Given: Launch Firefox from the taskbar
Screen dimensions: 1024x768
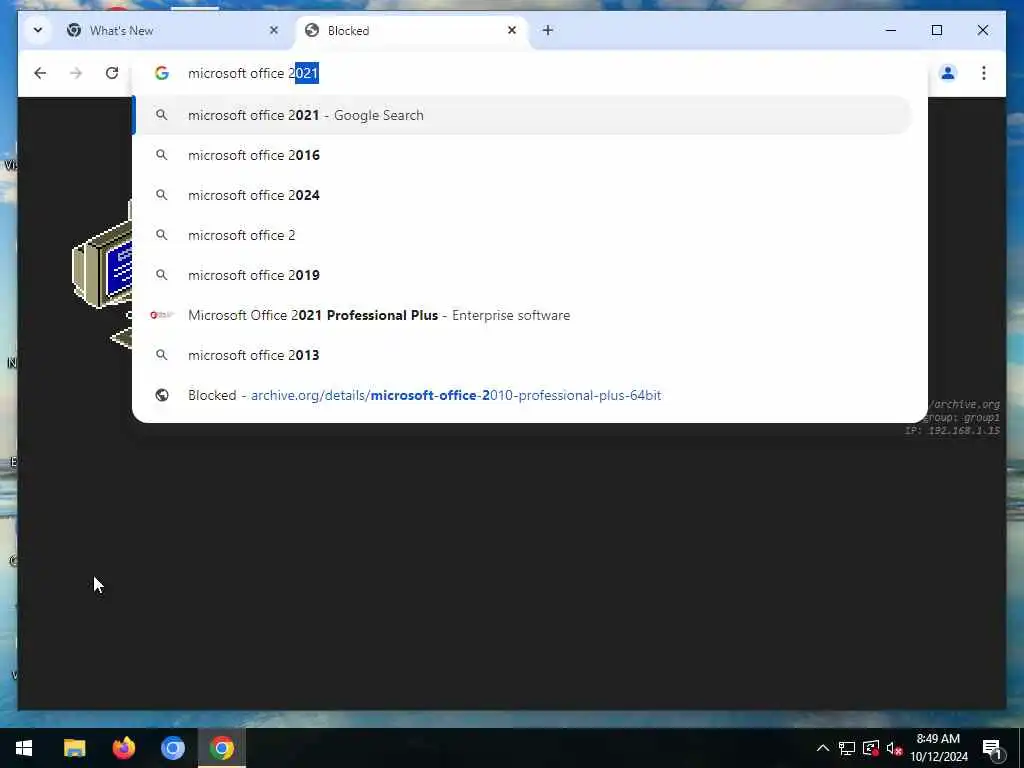Looking at the screenshot, I should [123, 748].
